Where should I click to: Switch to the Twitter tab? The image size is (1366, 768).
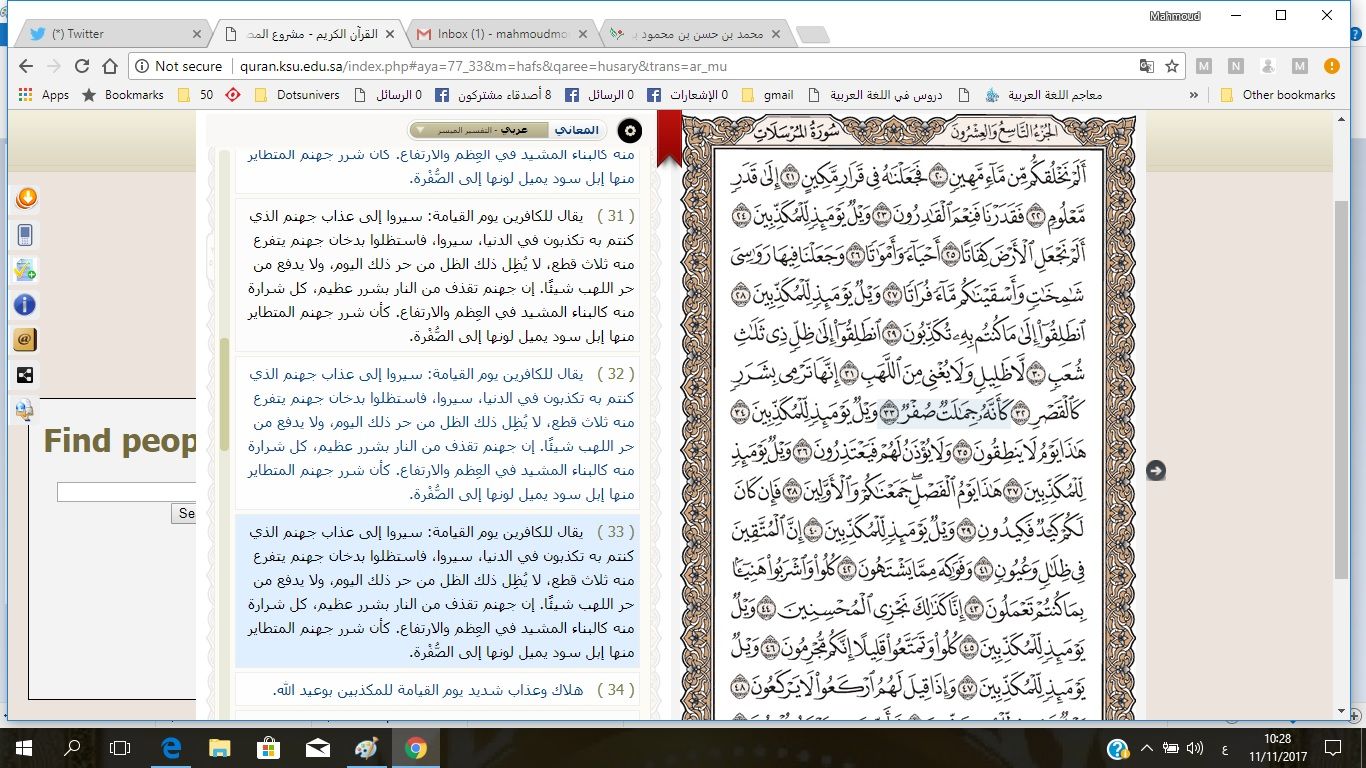tap(110, 34)
